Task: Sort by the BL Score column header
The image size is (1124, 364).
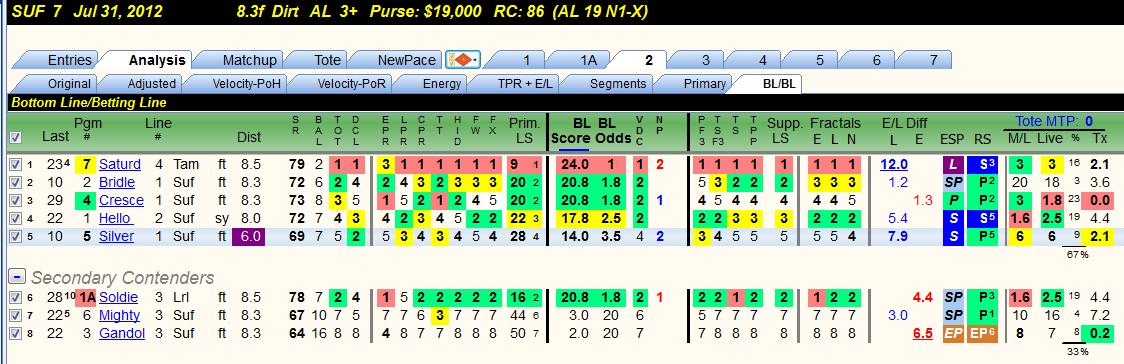Action: pos(571,130)
